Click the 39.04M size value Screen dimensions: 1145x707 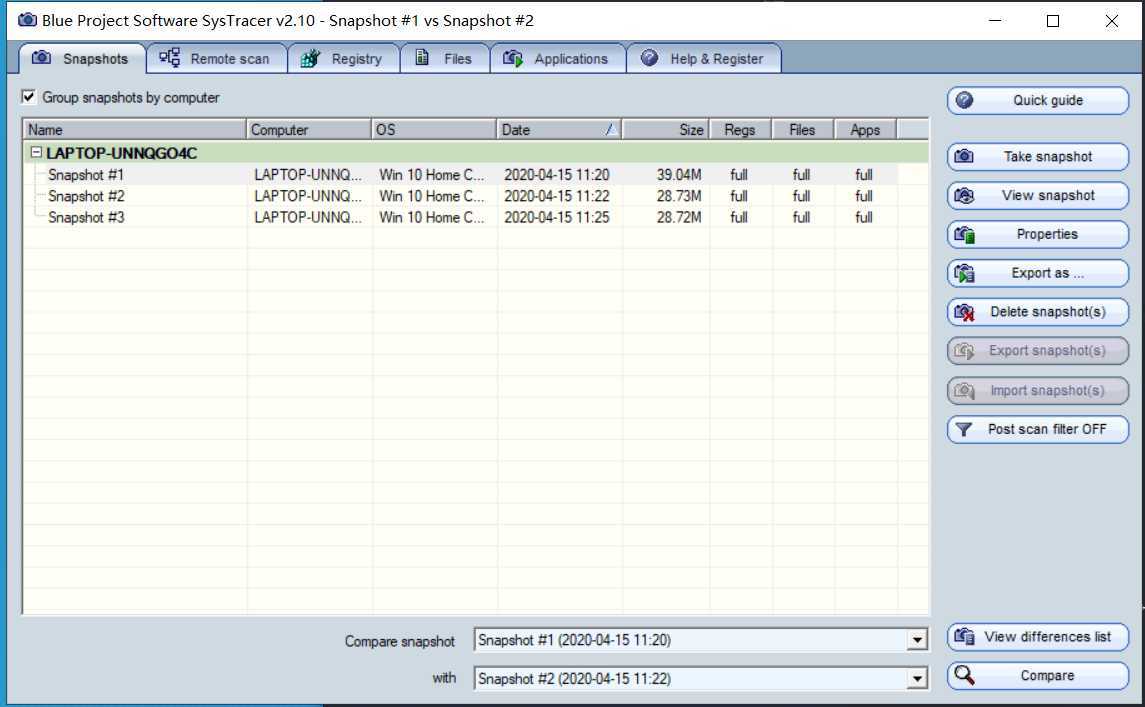(678, 175)
